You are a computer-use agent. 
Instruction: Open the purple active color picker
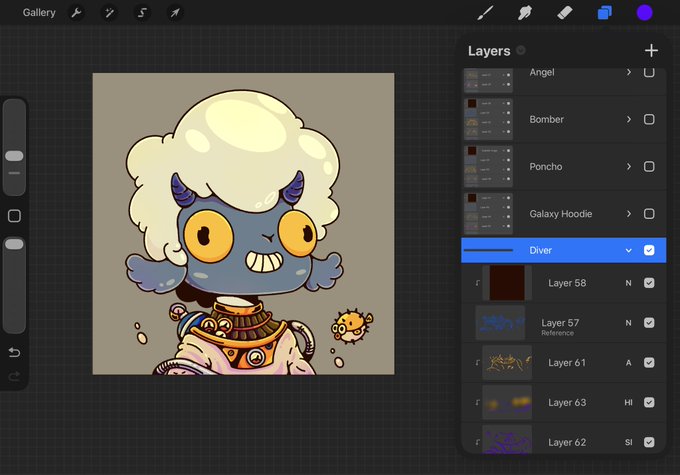click(x=644, y=13)
